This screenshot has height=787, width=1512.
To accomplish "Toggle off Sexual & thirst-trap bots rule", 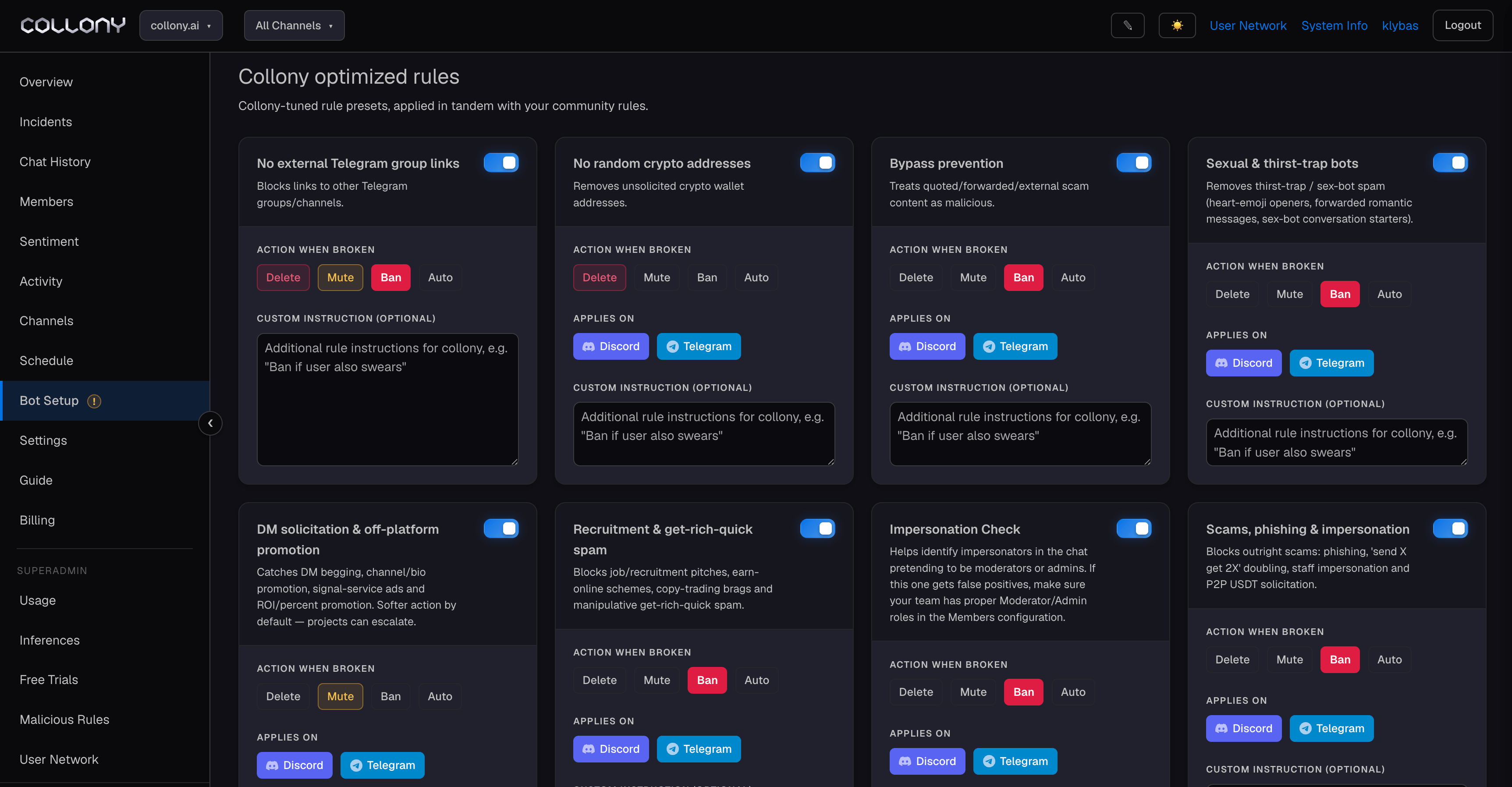I will pos(1450,163).
